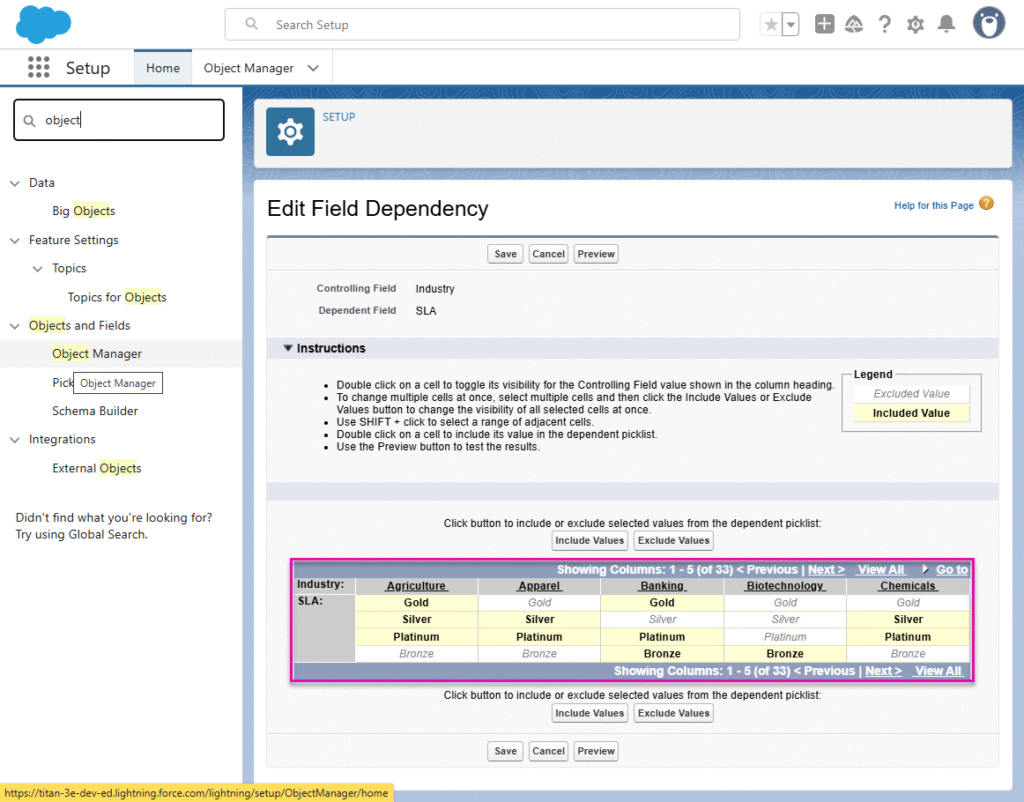Expand the Object Manager tab dropdown chevron
This screenshot has height=802, width=1024.
pos(313,68)
